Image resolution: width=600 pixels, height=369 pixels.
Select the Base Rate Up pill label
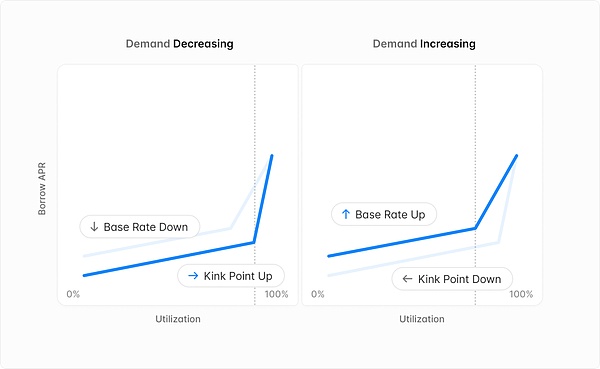coord(384,214)
